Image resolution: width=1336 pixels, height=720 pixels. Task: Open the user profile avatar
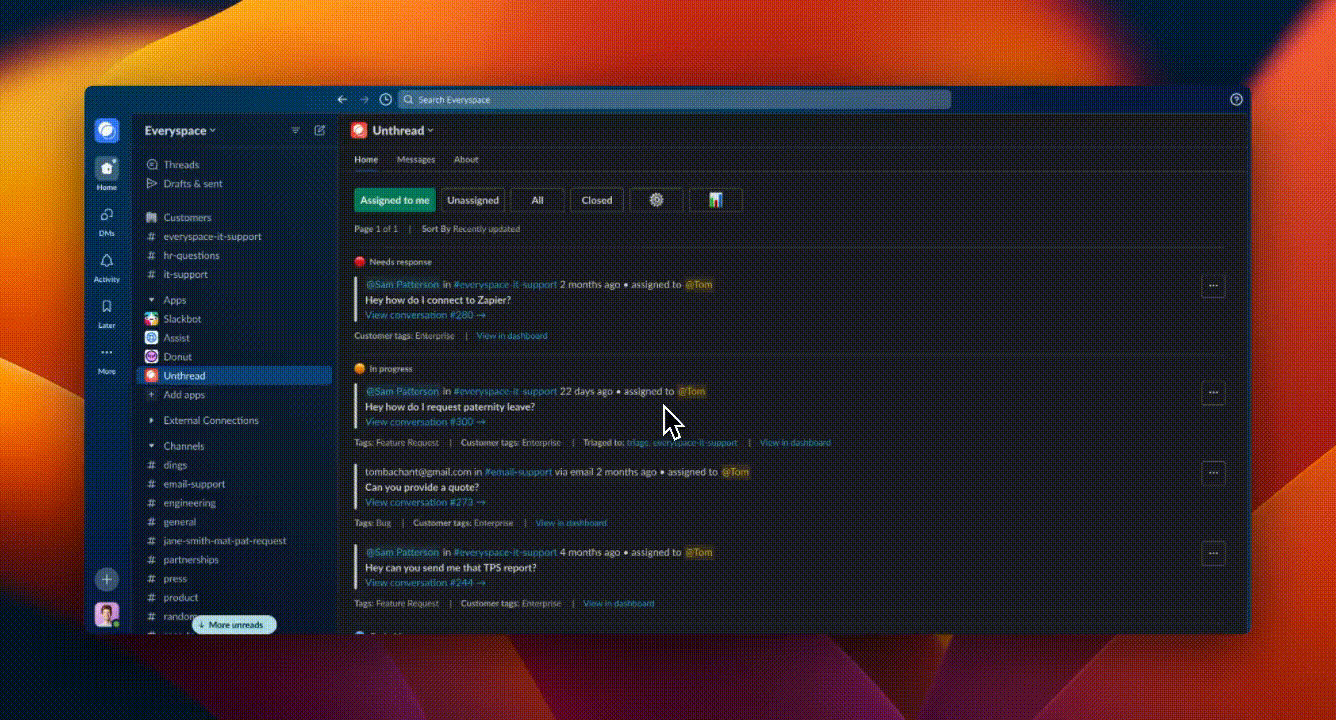(107, 614)
